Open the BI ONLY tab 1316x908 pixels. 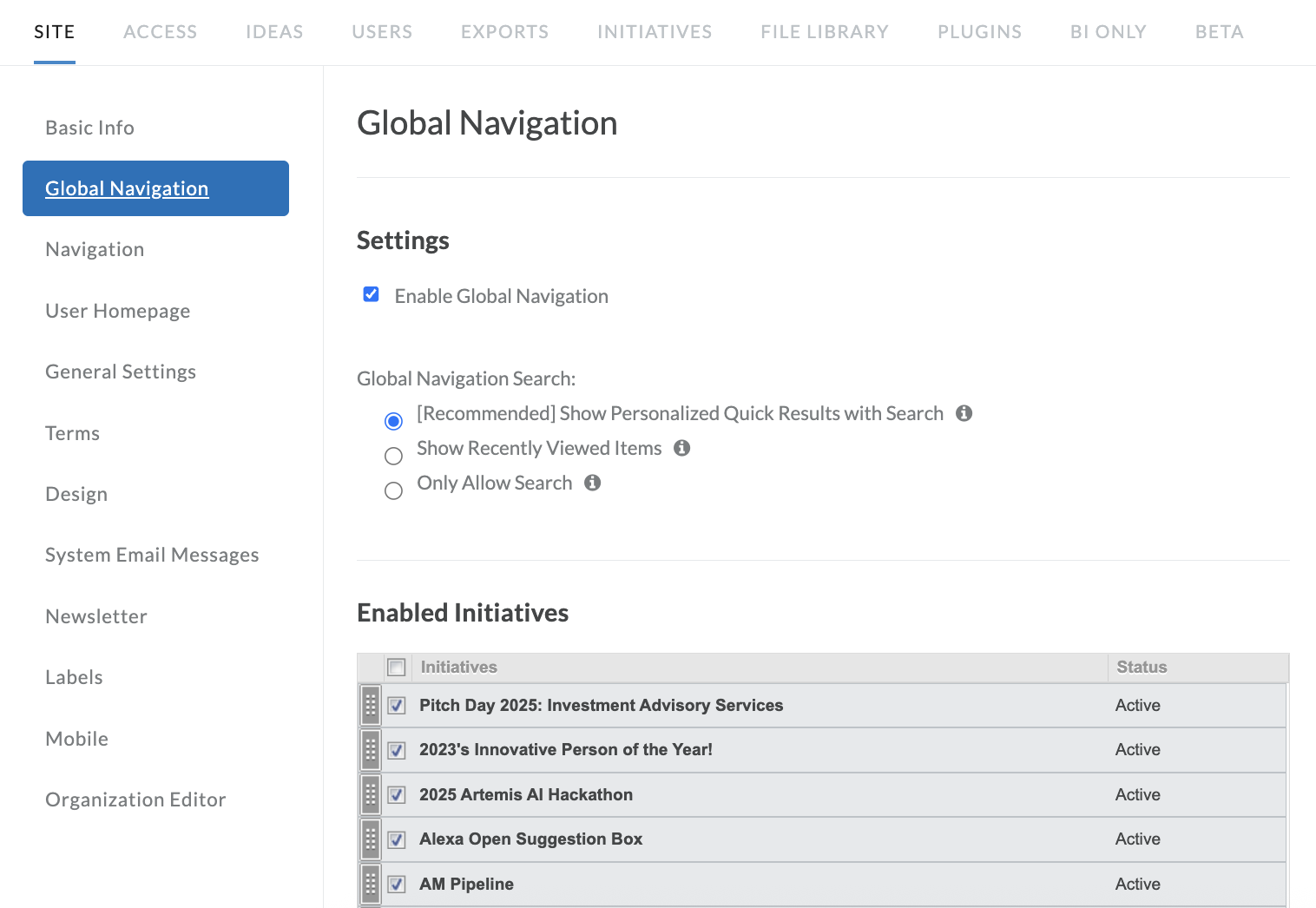click(1109, 32)
